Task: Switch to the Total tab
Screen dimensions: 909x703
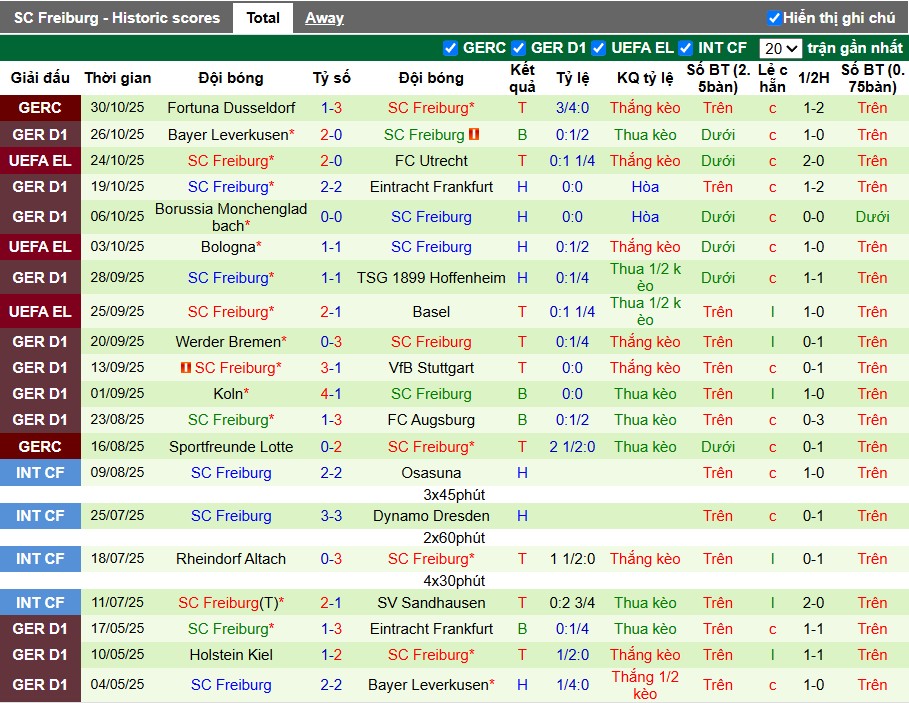Action: (263, 18)
